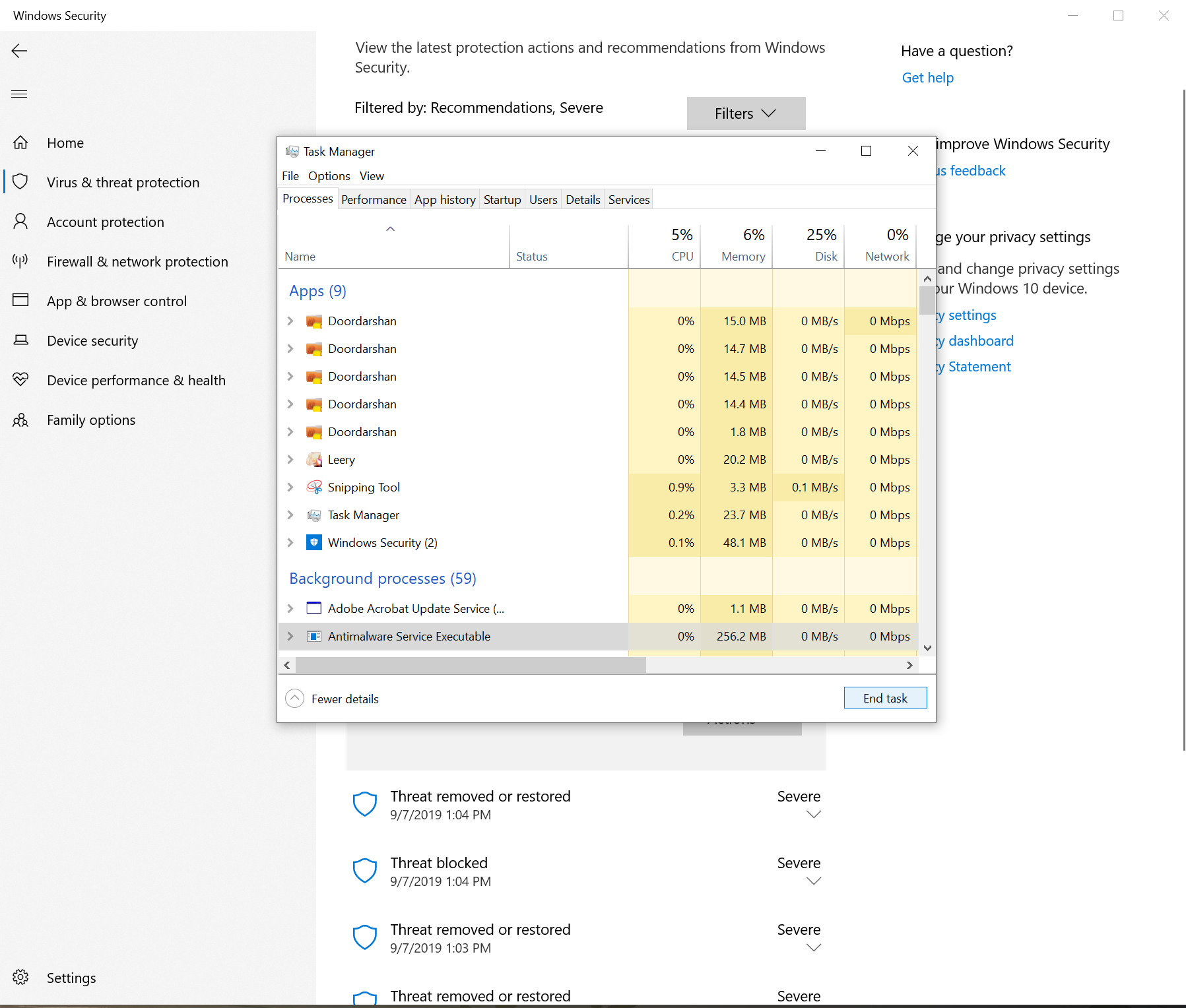This screenshot has height=1008, width=1186.
Task: Expand the Snipping Tool process row
Action: 290,487
